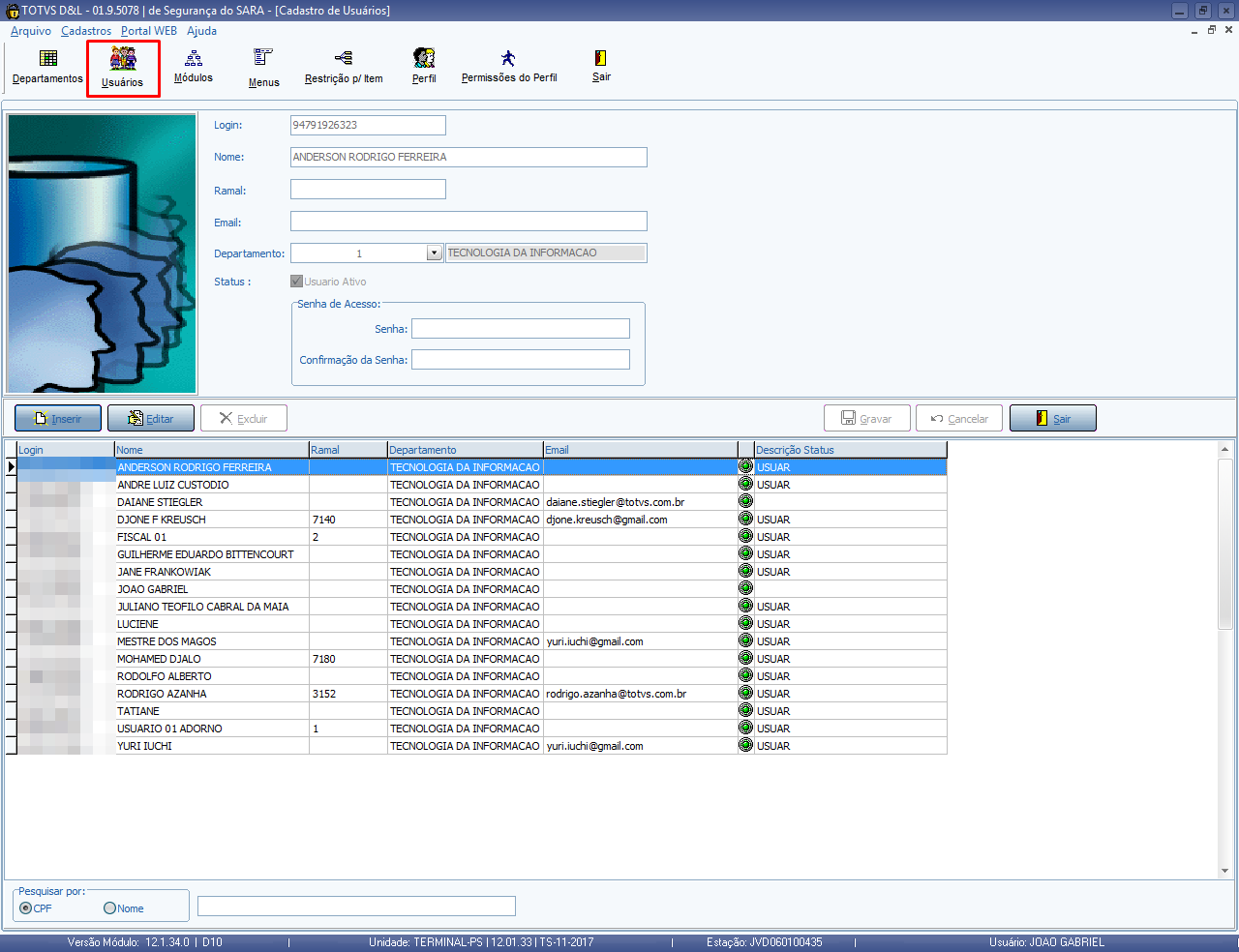Screen dimensions: 1239x952
Task: Click status icon in FISCAL 01 row
Action: [x=745, y=536]
